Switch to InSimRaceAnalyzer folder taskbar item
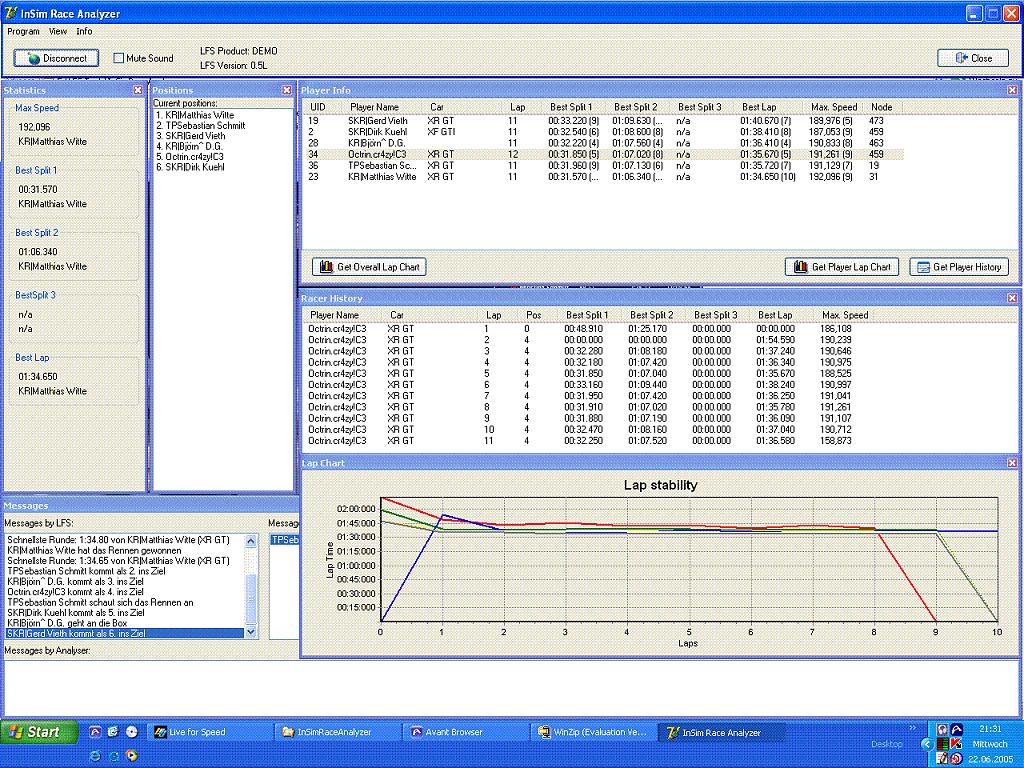This screenshot has height=768, width=1024. (336, 732)
